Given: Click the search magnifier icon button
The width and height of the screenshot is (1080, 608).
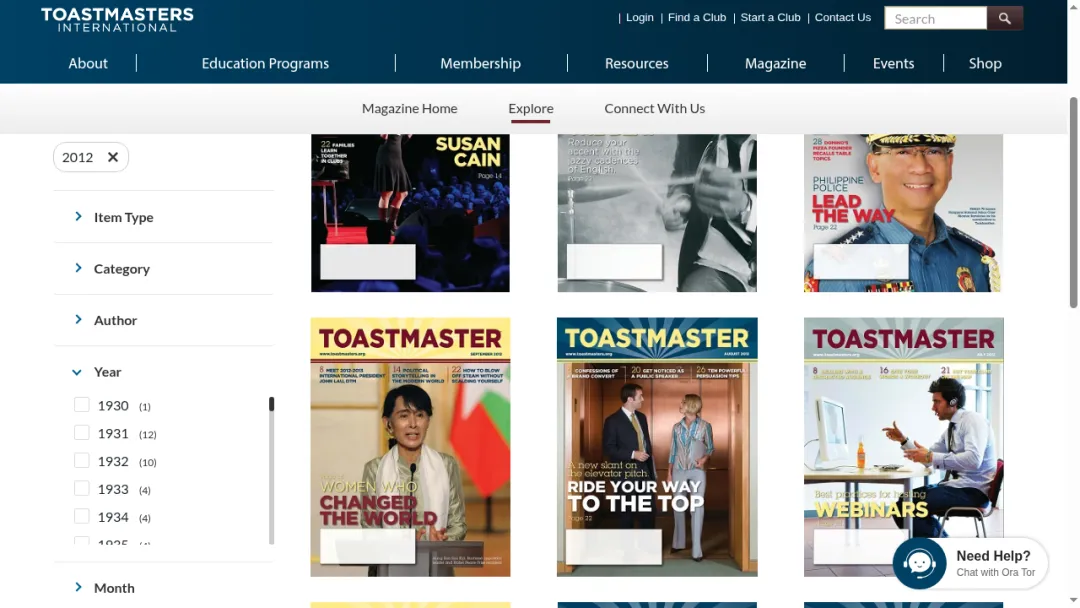Looking at the screenshot, I should click(1004, 19).
